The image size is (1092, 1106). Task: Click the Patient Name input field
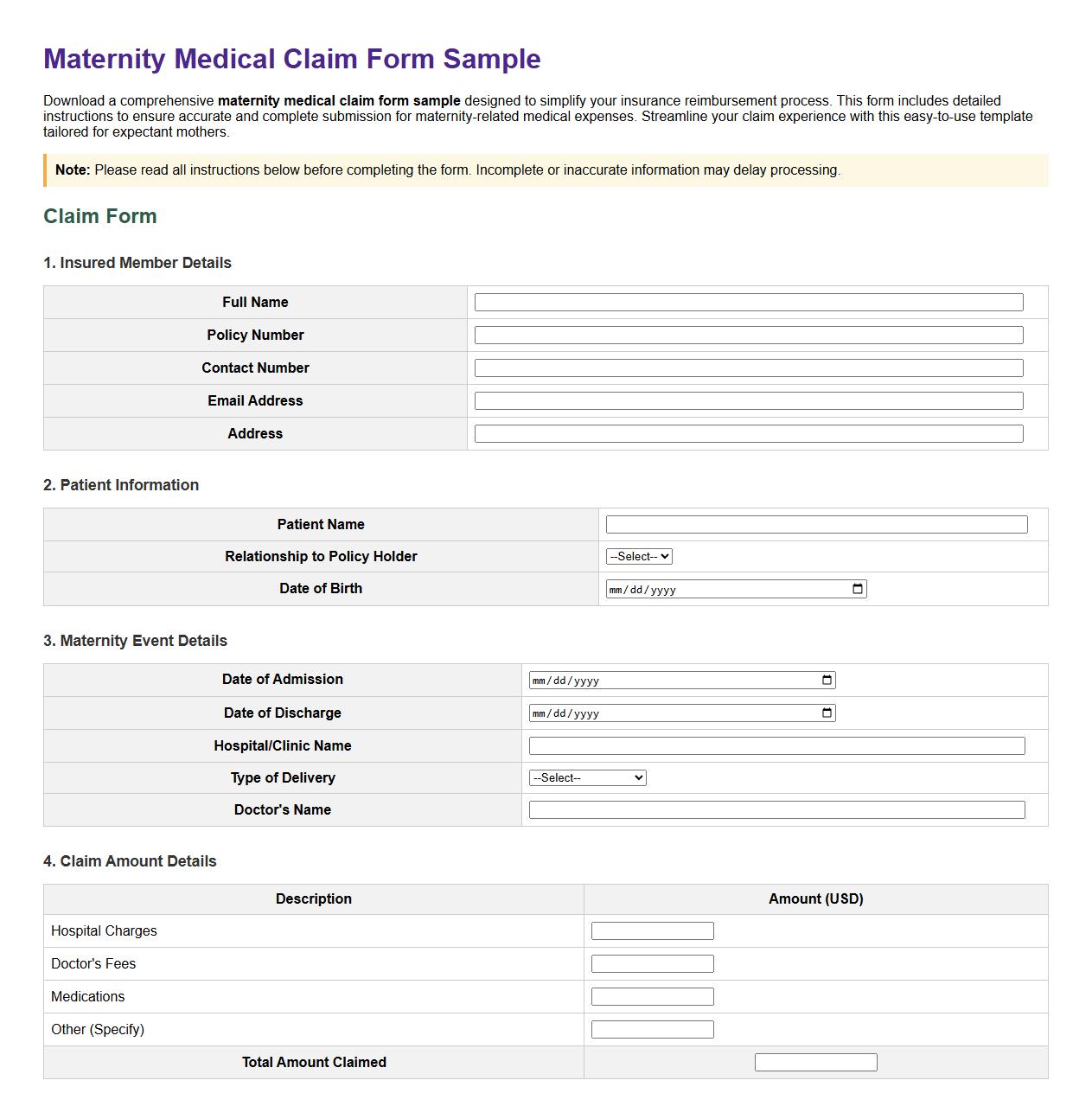coord(817,524)
